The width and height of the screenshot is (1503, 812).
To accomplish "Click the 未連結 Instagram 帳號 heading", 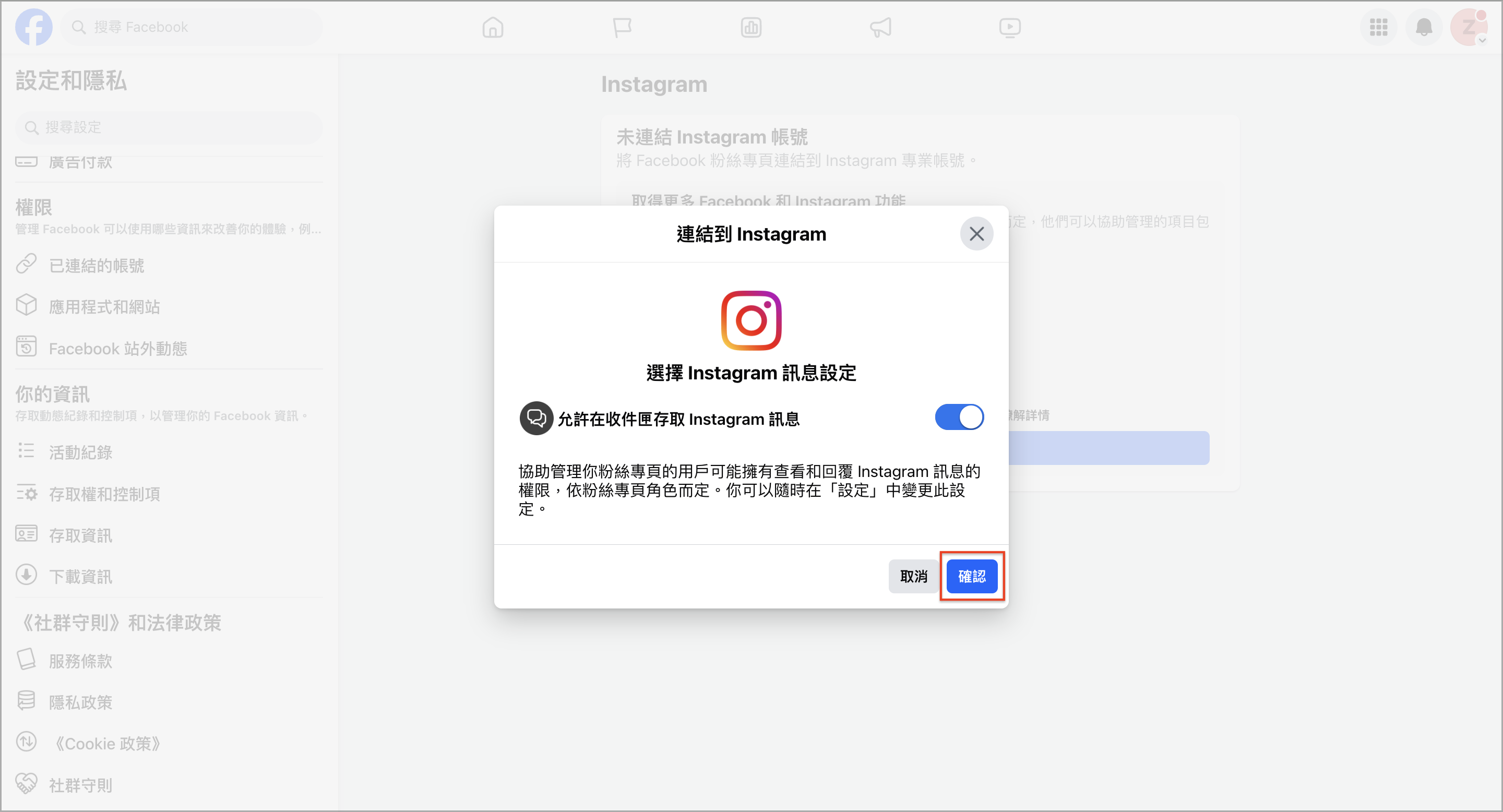I will click(x=712, y=137).
